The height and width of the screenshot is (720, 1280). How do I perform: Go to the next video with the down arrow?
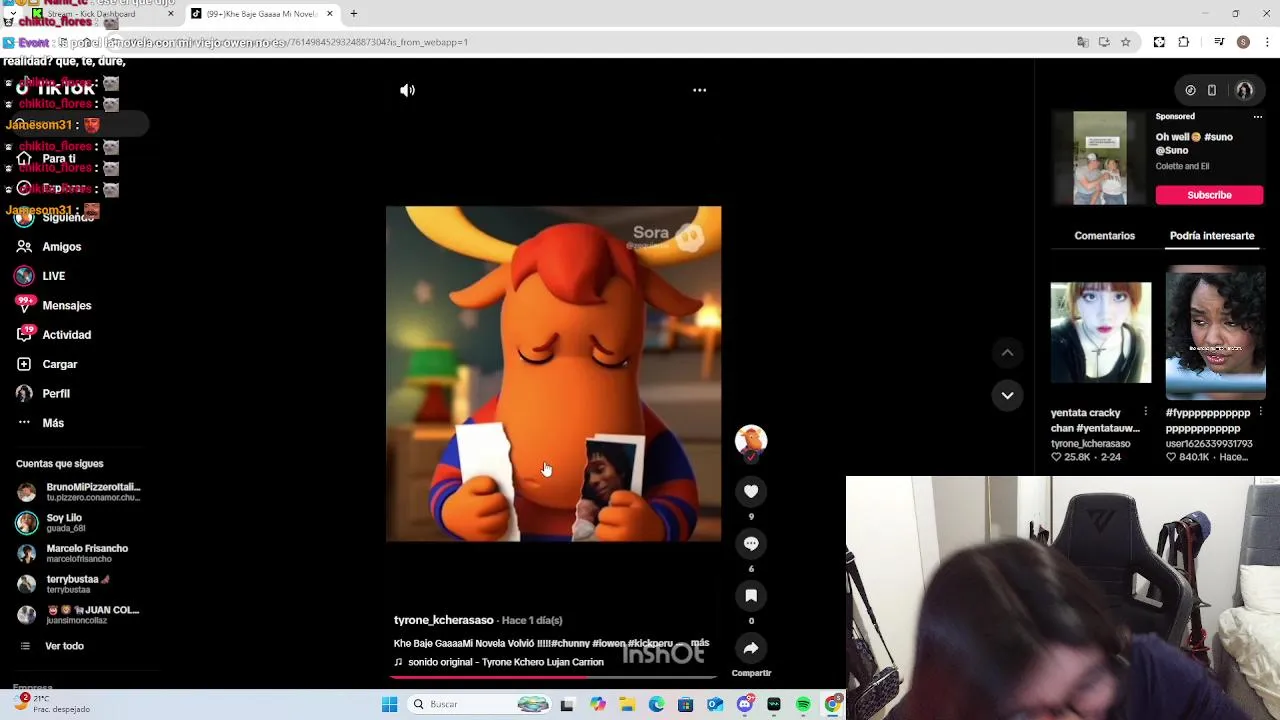[x=1007, y=395]
